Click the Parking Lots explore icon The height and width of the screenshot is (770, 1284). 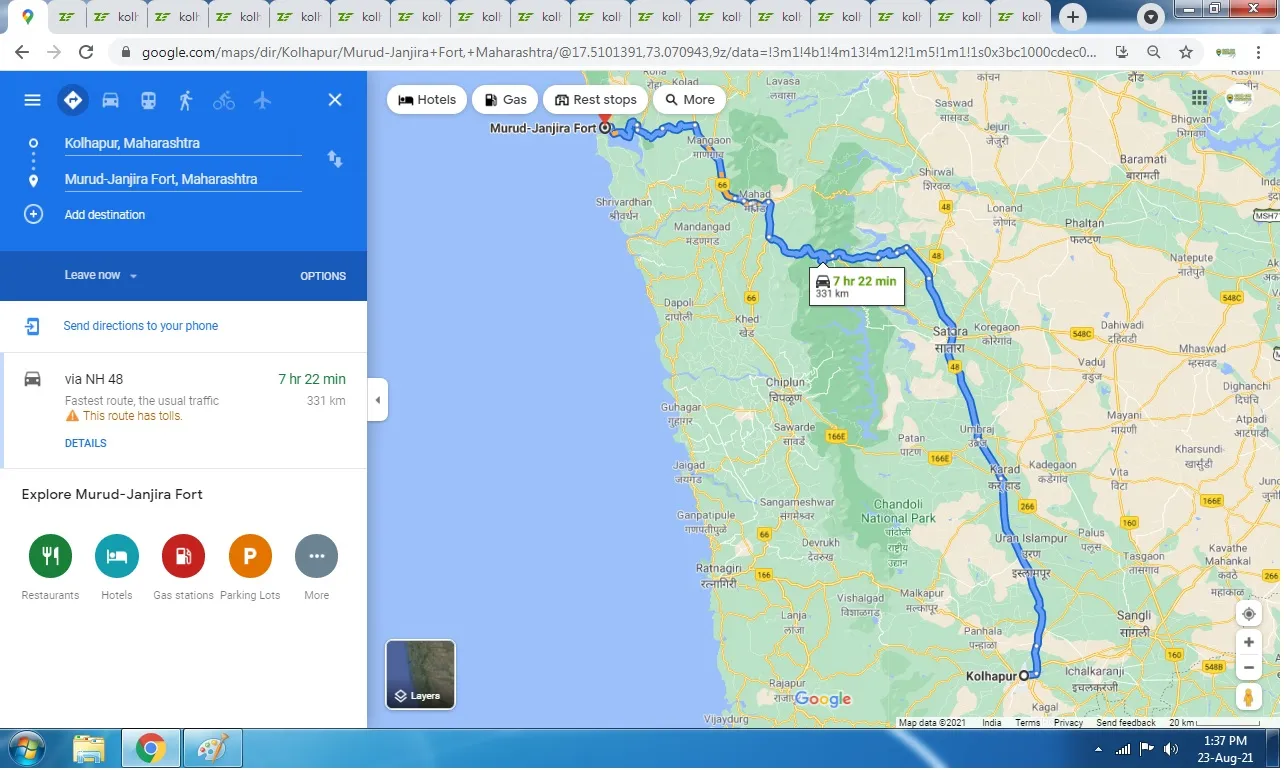click(x=250, y=557)
